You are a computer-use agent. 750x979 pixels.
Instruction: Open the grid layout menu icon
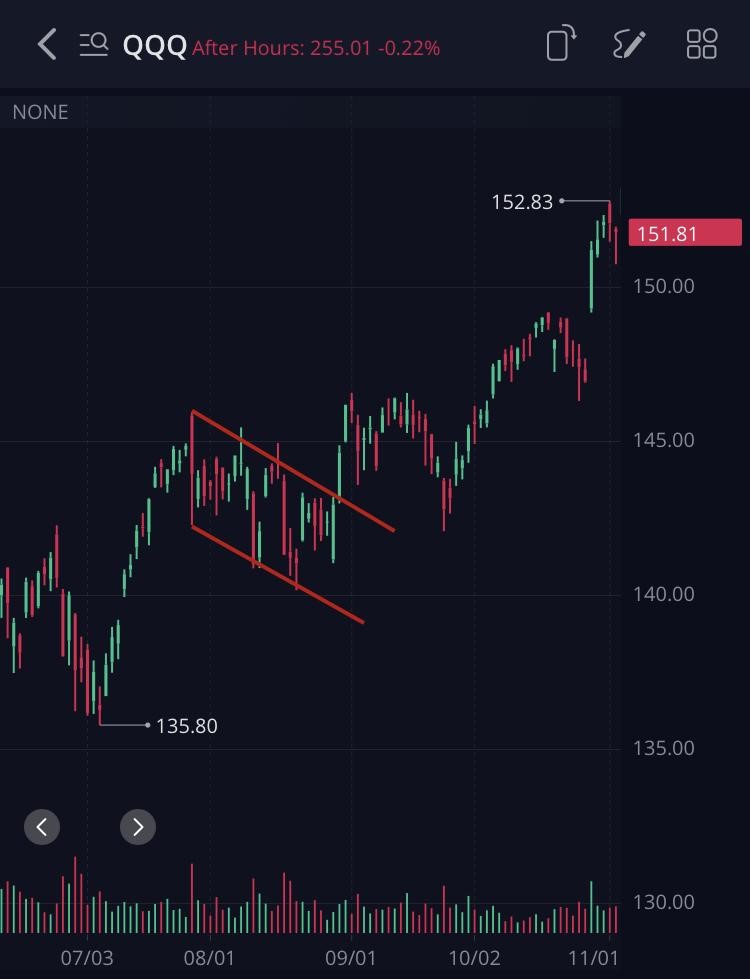(702, 44)
